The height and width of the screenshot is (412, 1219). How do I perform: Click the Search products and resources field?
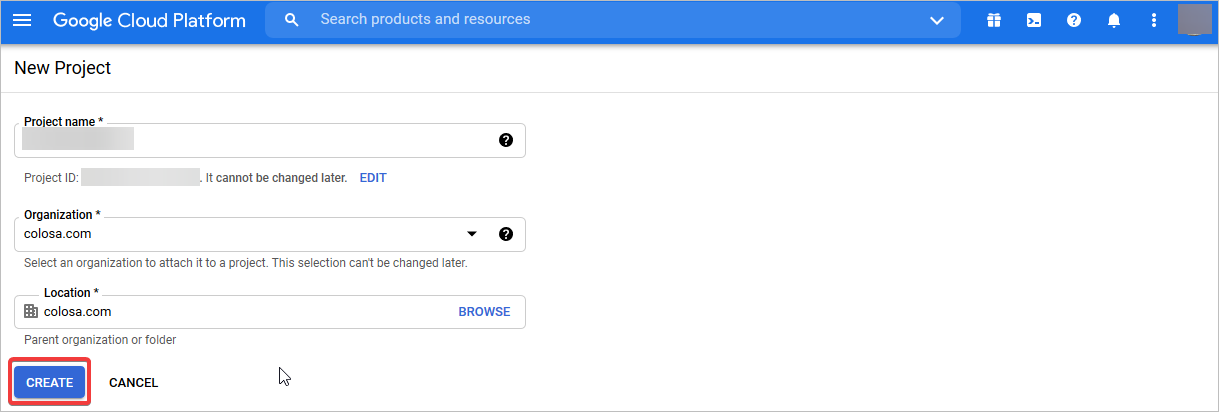pos(600,20)
